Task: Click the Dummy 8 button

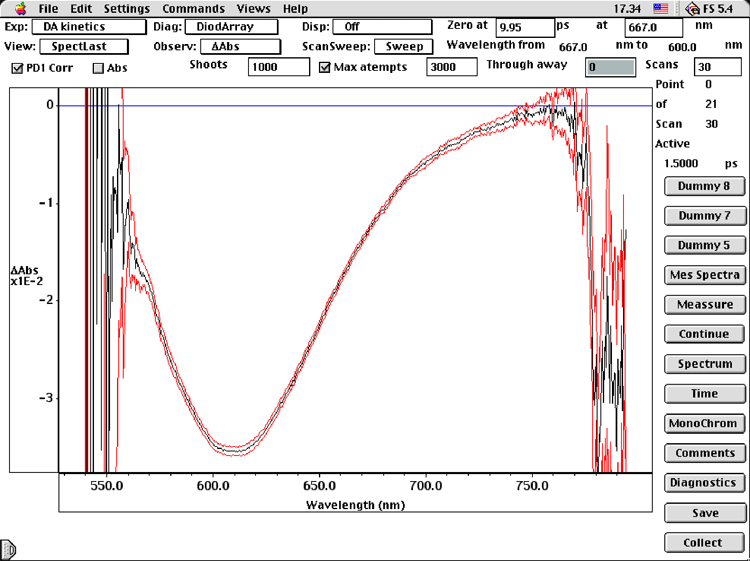Action: tap(705, 186)
